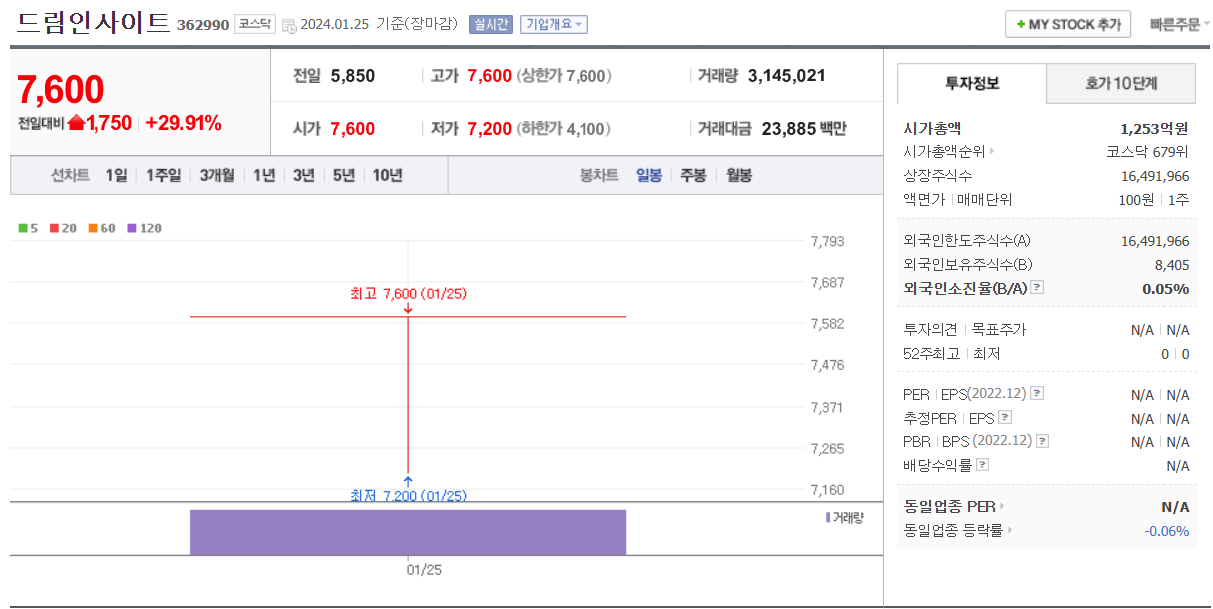The image size is (1213, 609).
Task: Click the stock code 362990
Action: coord(203,25)
